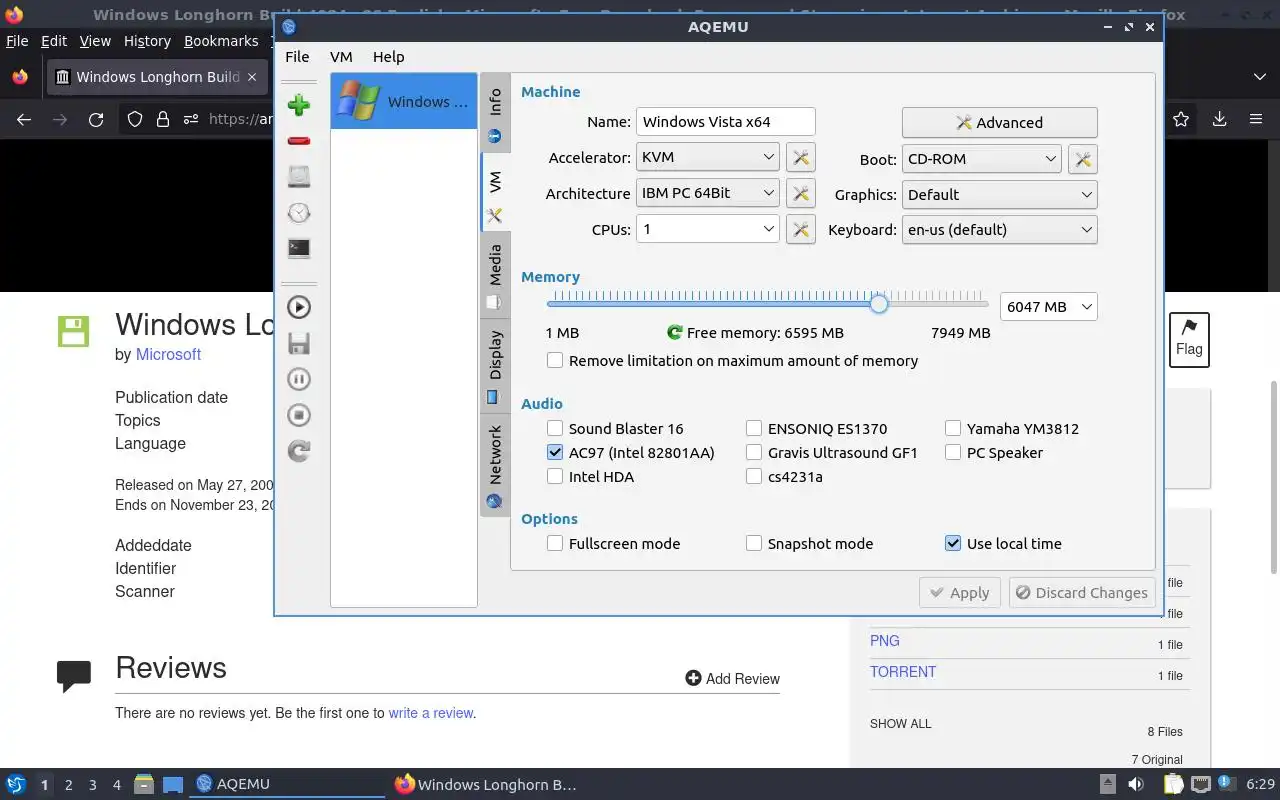Delete VM using red minus icon
1280x800 pixels.
pos(298,141)
